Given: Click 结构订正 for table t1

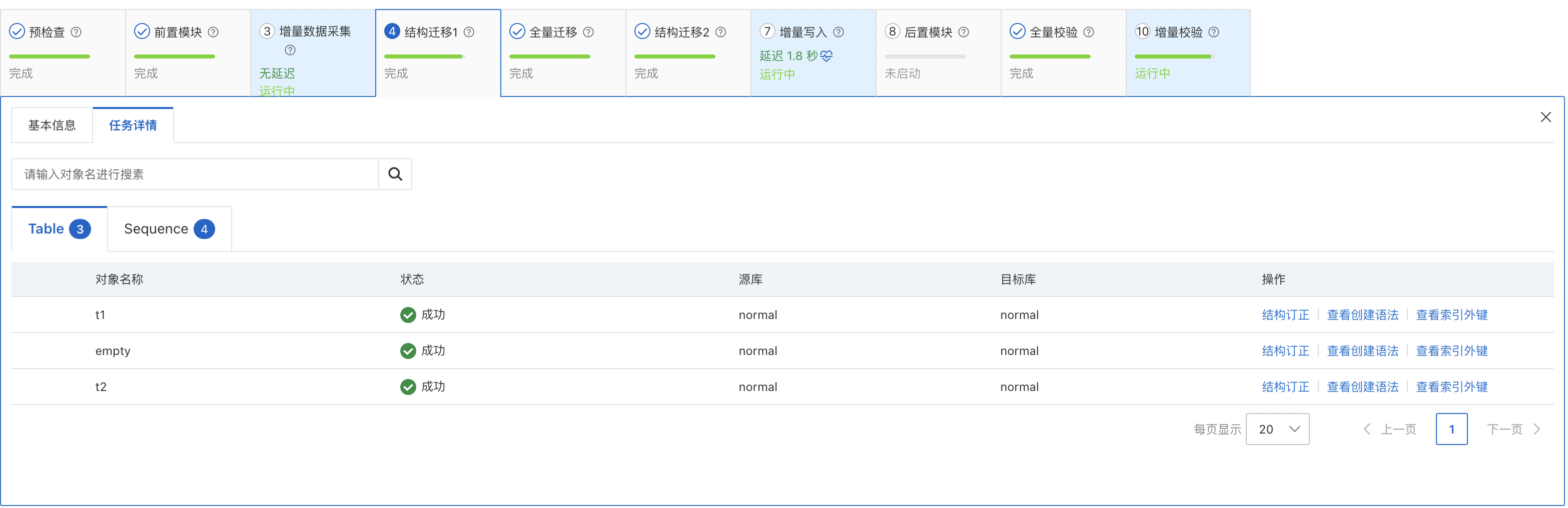Looking at the screenshot, I should [x=1285, y=315].
